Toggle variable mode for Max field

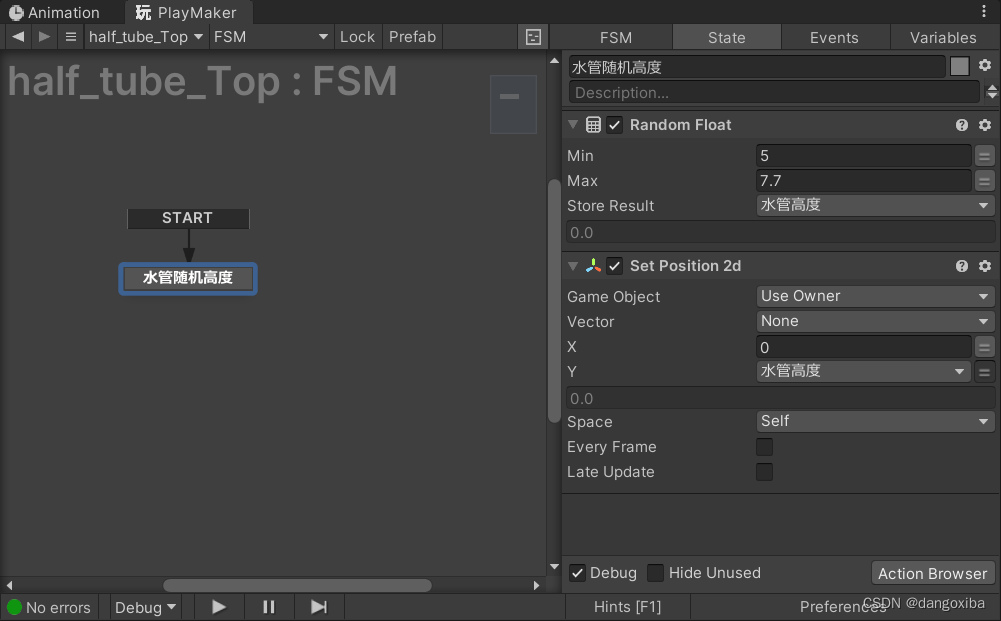[984, 181]
